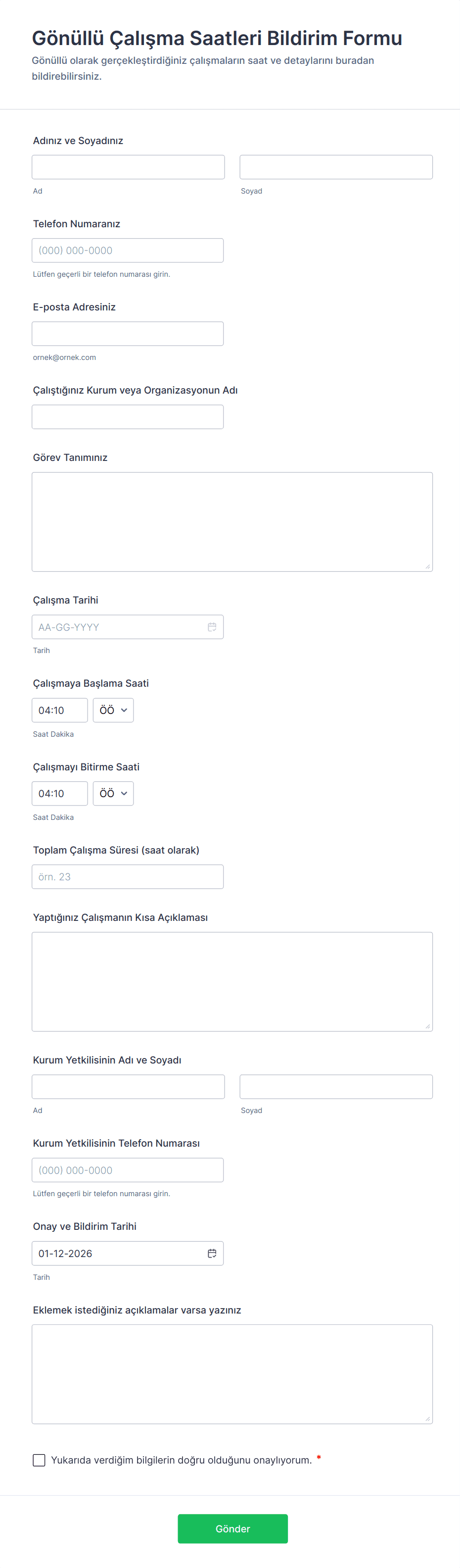Expand ÖÖ dropdown for Çalışmaya Başlama Saati
This screenshot has height=1568, width=460.
pyautogui.click(x=113, y=710)
